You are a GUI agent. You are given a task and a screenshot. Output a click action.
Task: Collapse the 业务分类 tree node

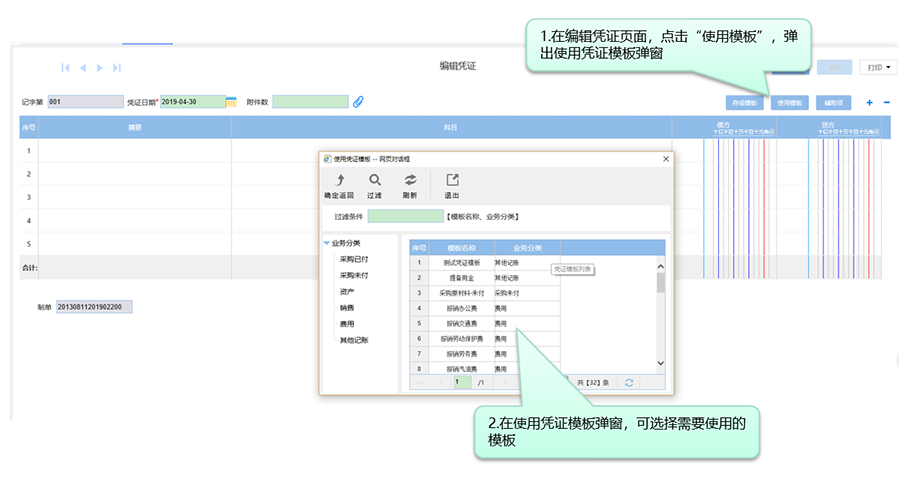tap(327, 243)
